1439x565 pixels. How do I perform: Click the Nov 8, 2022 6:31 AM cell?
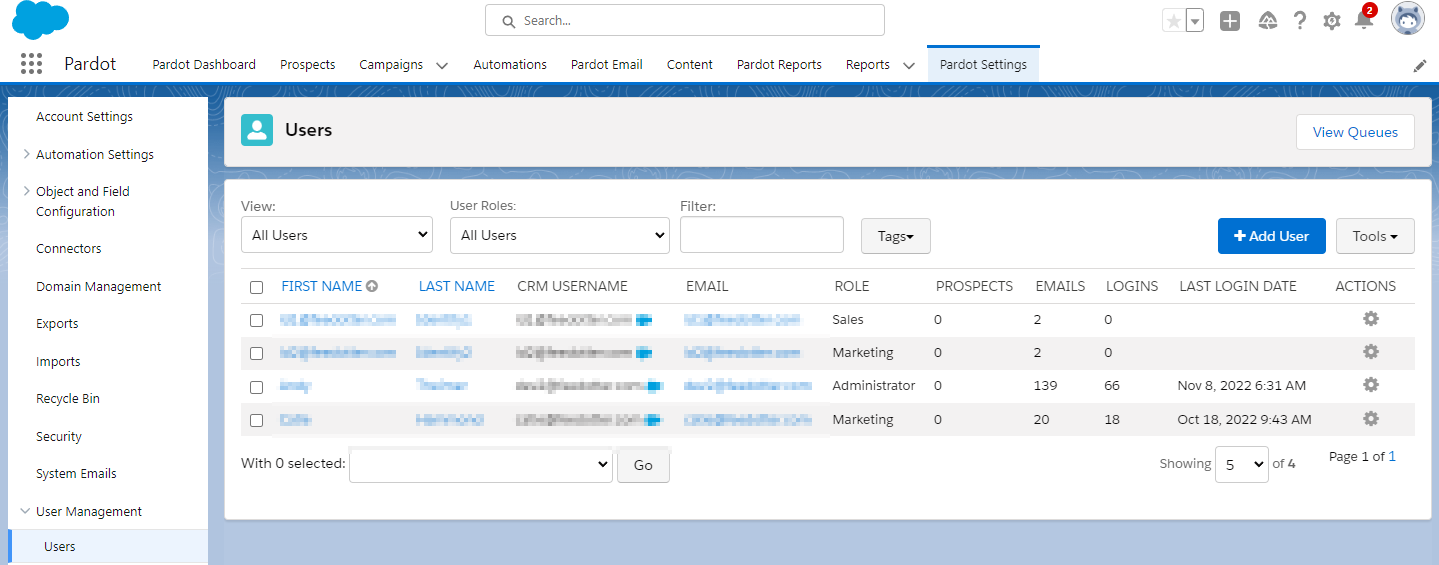coord(1242,385)
